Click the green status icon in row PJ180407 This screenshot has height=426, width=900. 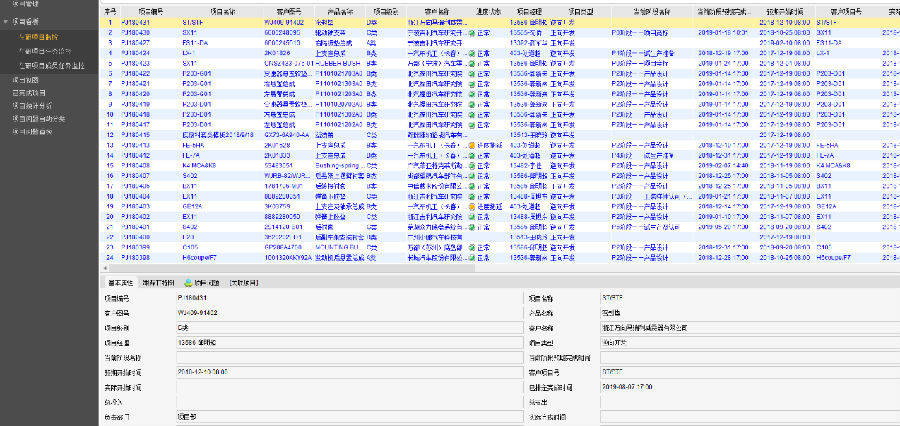(x=472, y=176)
